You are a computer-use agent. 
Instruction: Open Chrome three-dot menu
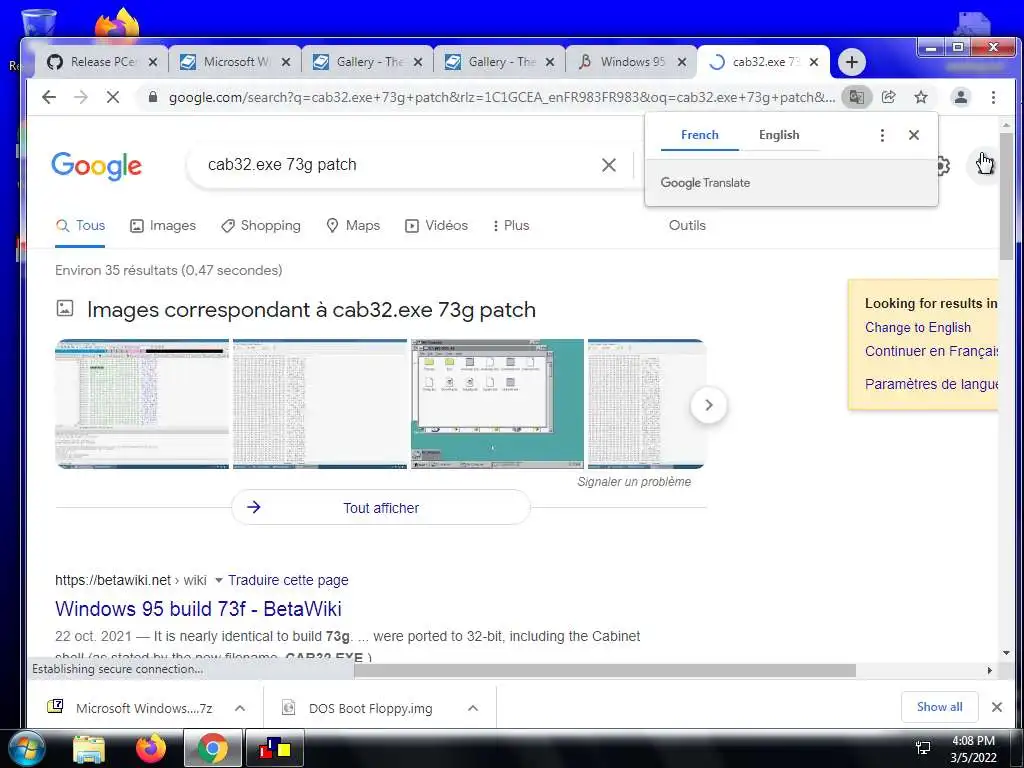[x=993, y=97]
